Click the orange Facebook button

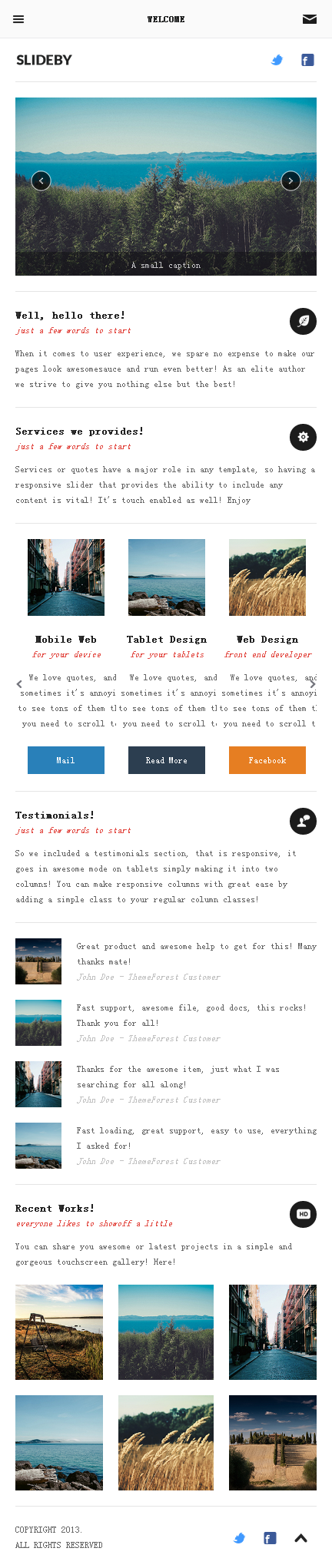(267, 760)
